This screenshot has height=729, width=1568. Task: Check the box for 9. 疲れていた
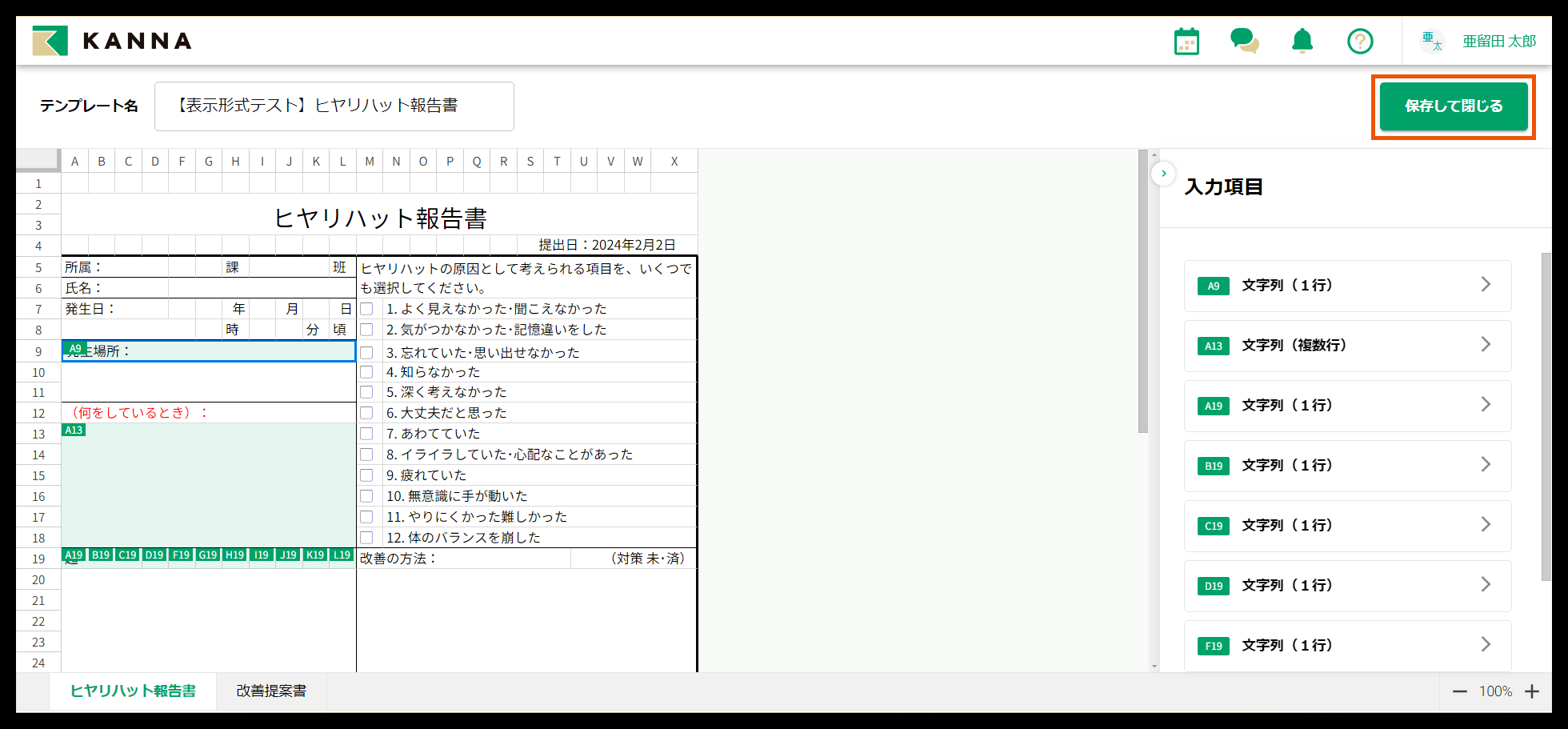(367, 475)
